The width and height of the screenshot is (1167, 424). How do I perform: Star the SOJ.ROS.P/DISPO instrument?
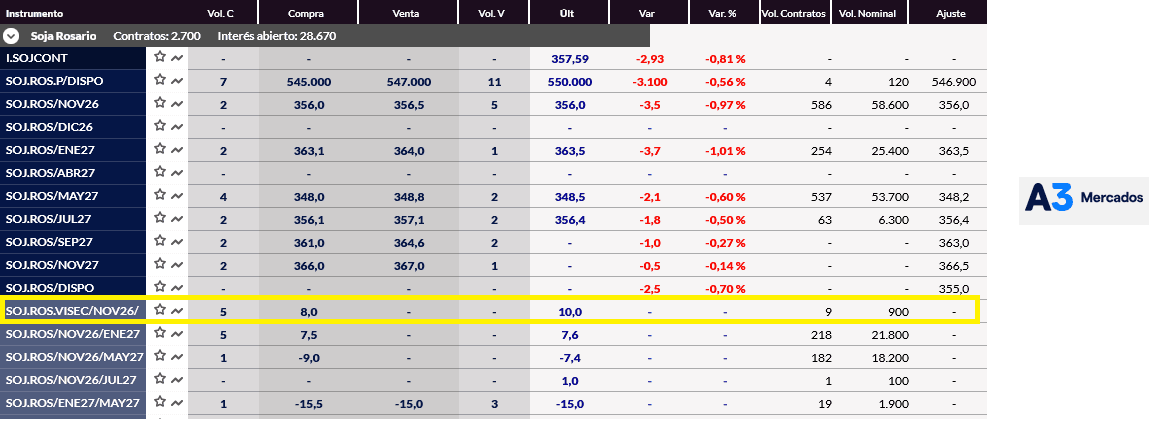pyautogui.click(x=159, y=80)
